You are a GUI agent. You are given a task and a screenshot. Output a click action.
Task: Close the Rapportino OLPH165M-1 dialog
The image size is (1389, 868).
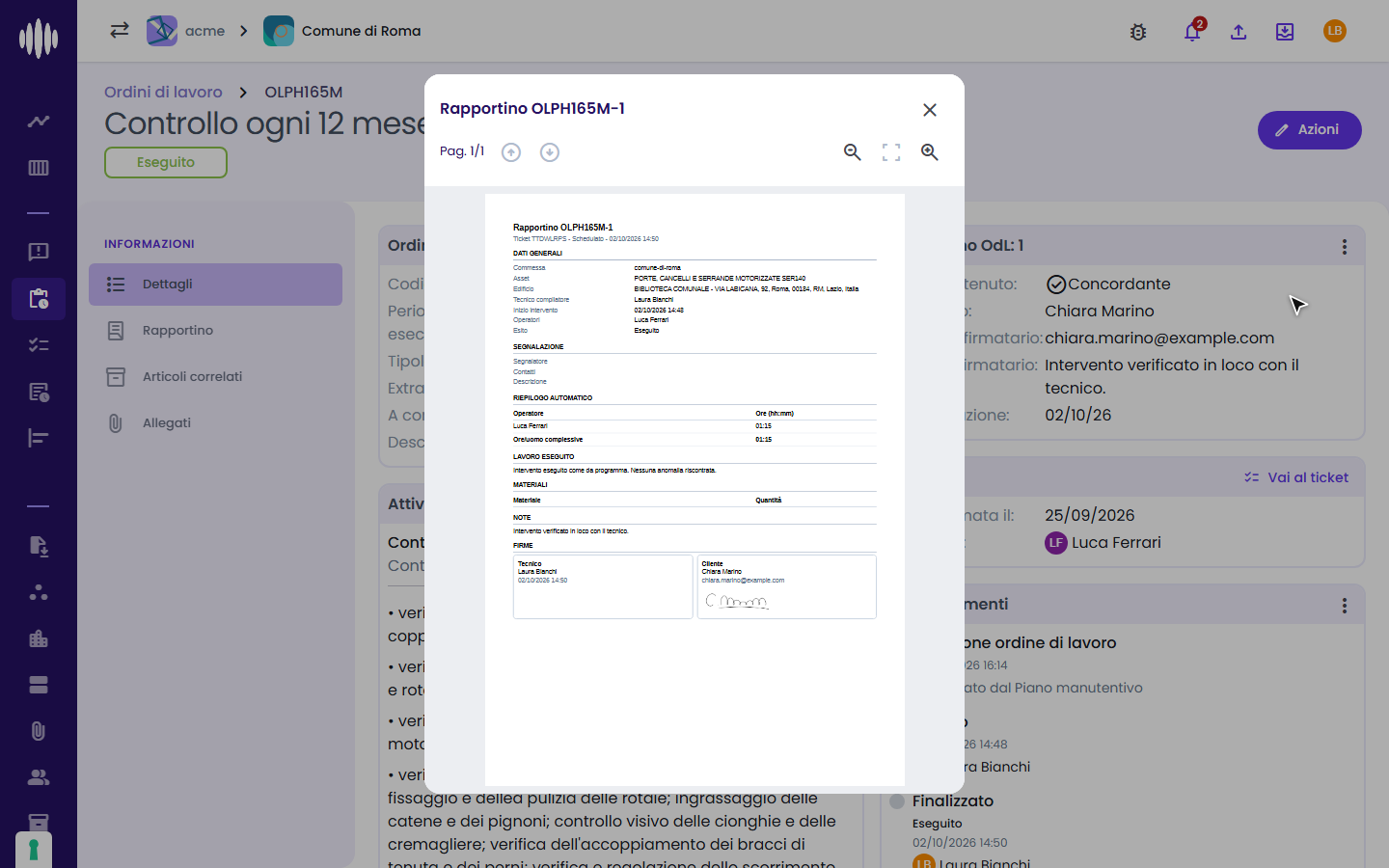[x=930, y=110]
